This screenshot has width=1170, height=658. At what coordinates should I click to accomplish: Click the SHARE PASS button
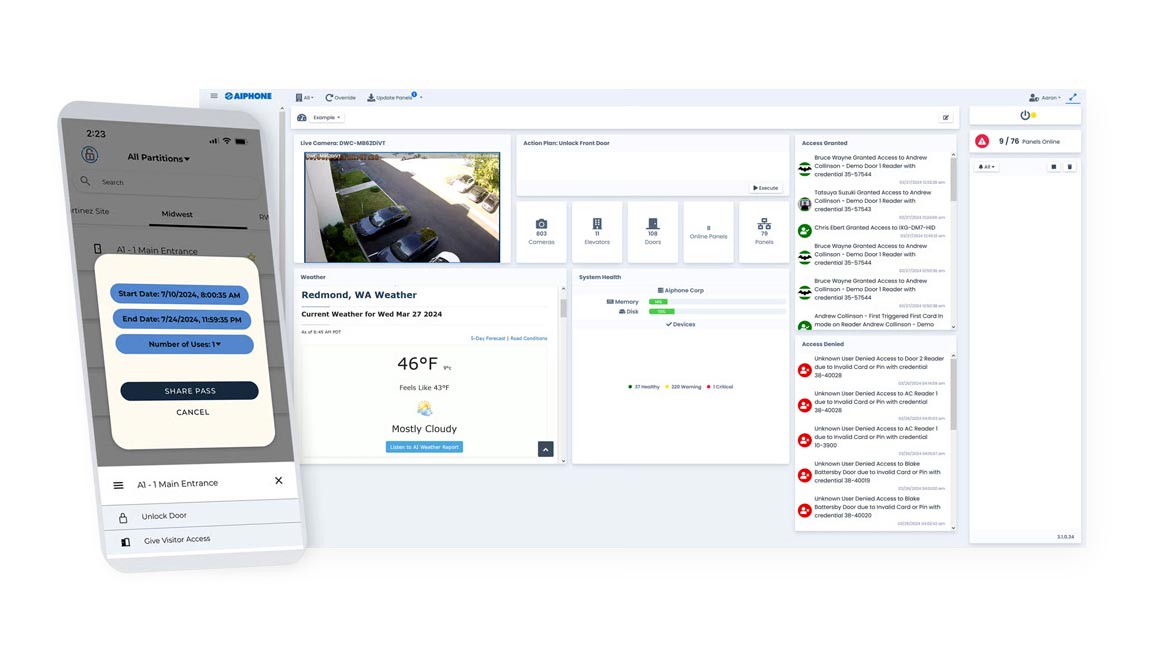(x=190, y=391)
